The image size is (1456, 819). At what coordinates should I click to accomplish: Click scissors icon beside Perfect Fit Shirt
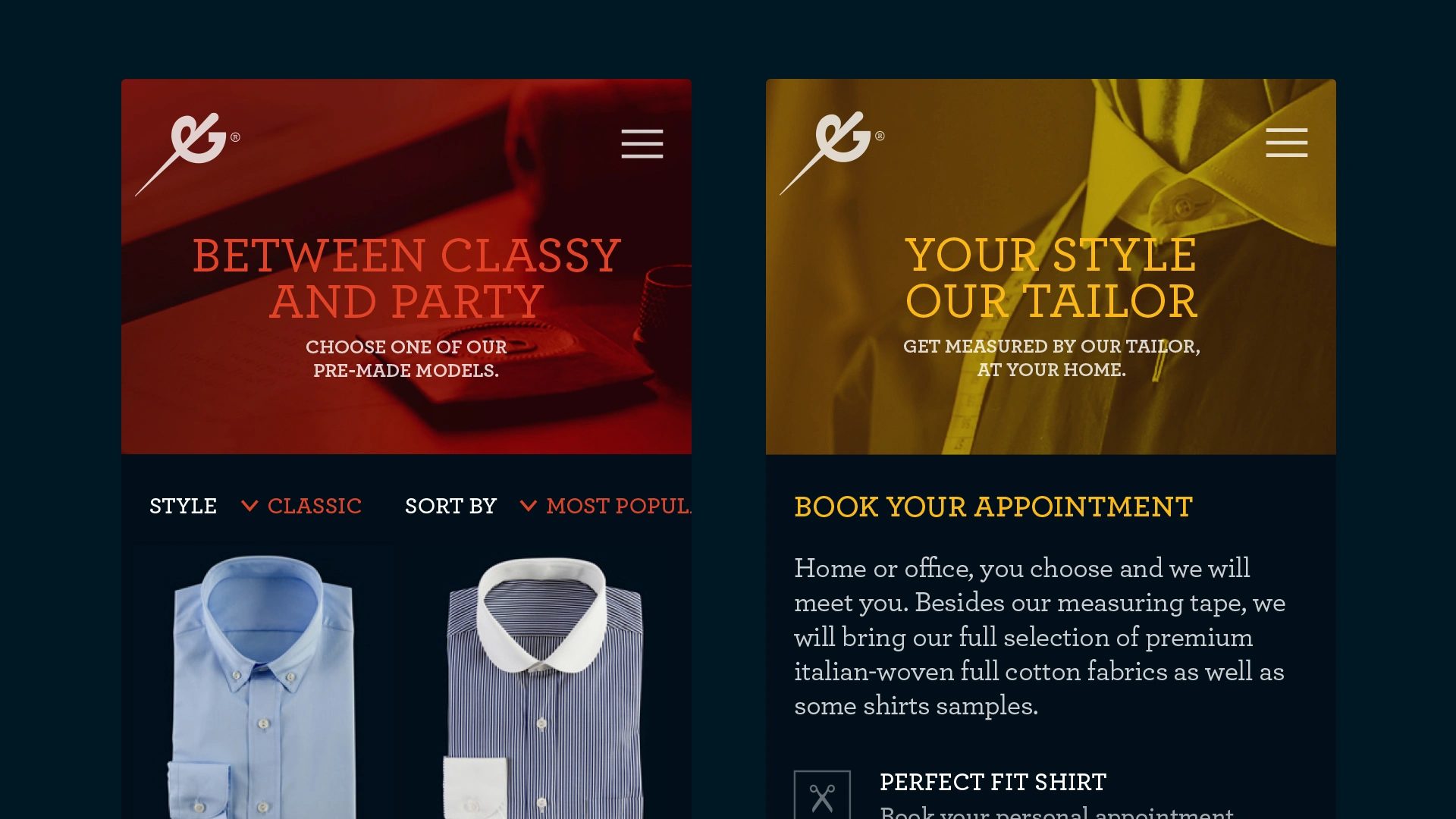(822, 796)
